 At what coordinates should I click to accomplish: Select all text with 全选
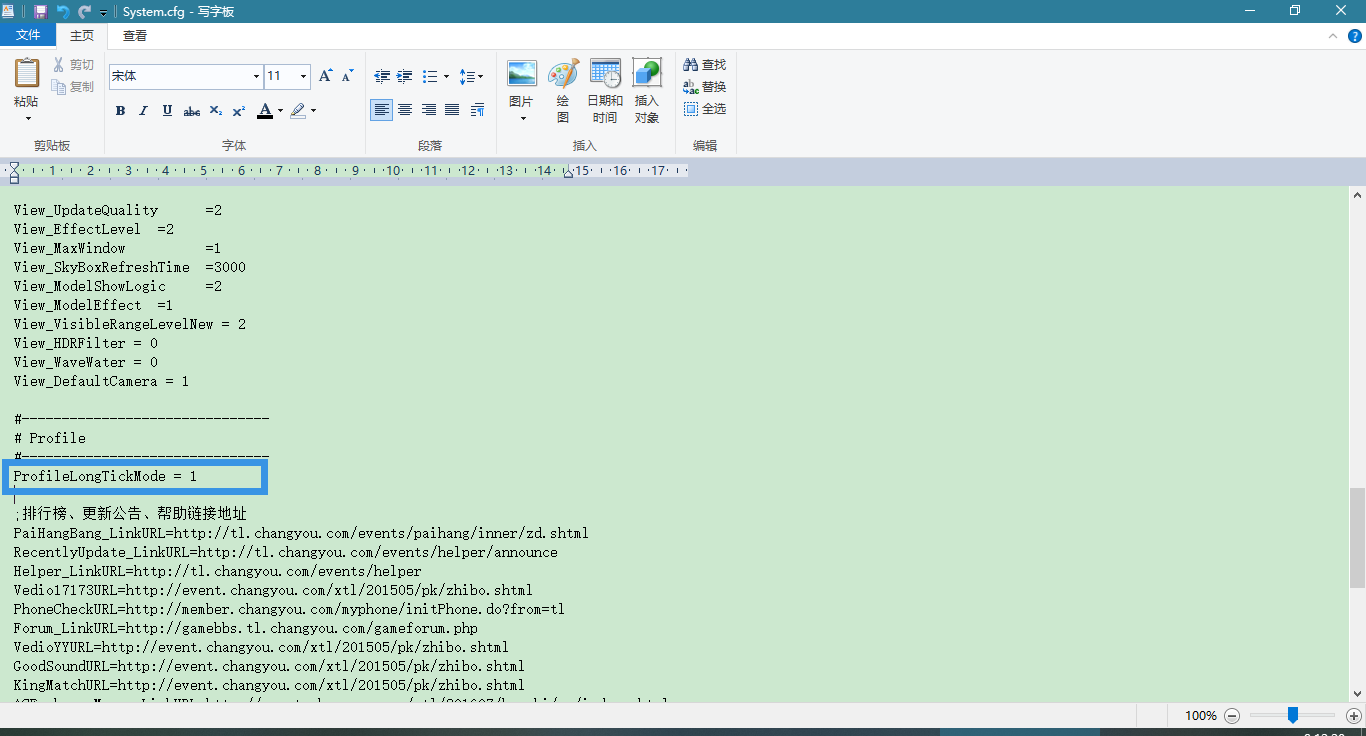[705, 109]
